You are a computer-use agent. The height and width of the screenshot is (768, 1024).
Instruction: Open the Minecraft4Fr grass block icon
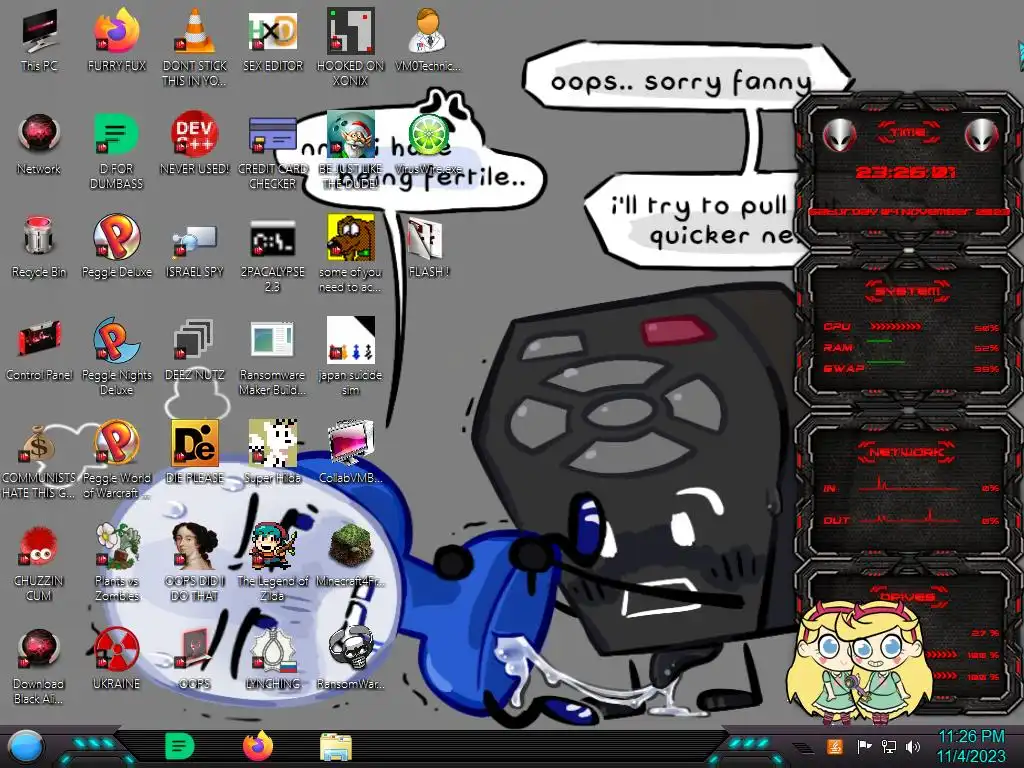(351, 555)
